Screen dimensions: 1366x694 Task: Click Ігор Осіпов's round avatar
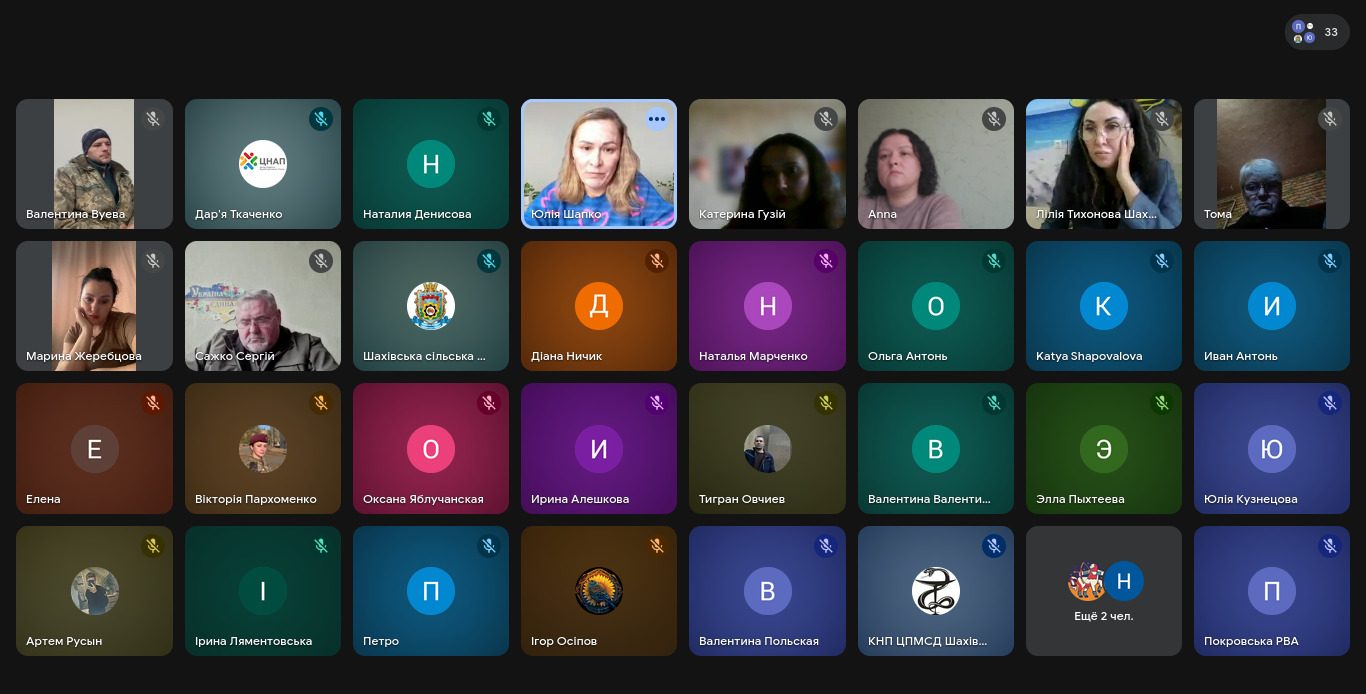(x=599, y=590)
